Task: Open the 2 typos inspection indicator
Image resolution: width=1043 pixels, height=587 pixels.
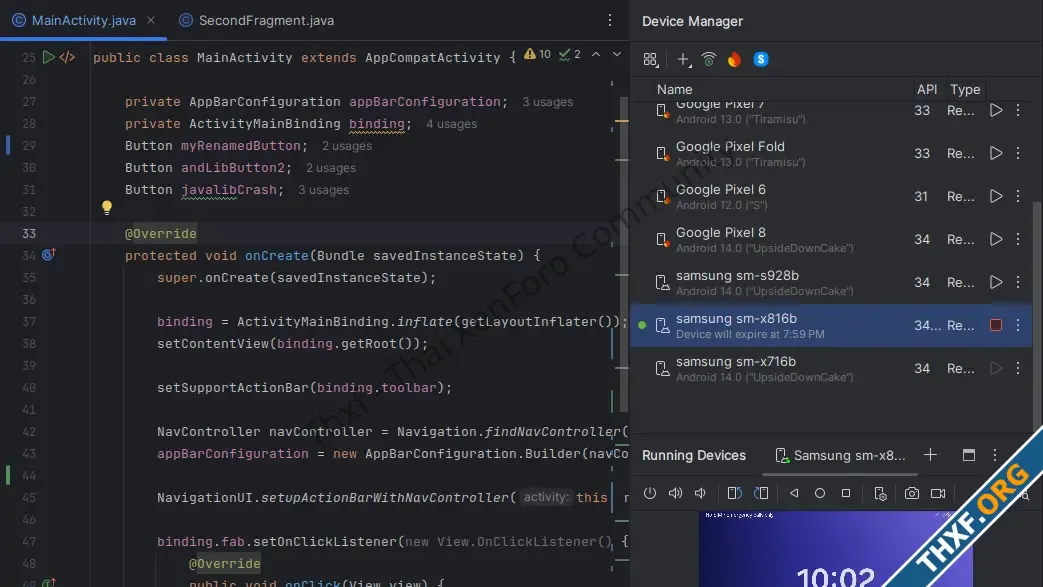Action: pyautogui.click(x=569, y=55)
